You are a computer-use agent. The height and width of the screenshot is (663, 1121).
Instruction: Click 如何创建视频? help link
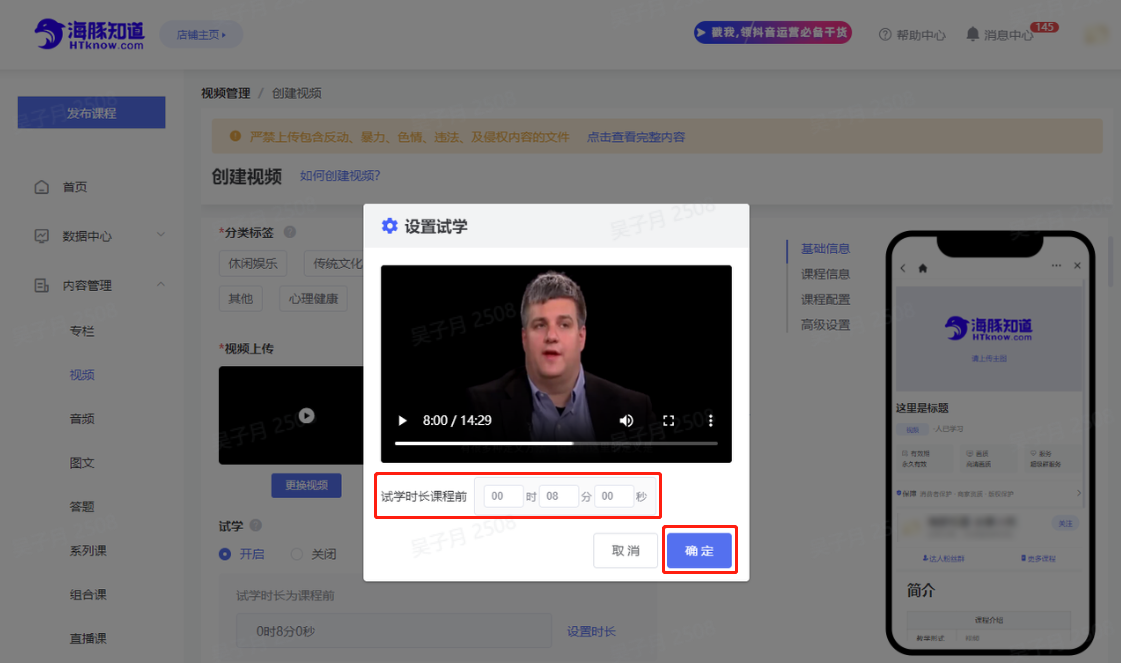(x=340, y=175)
